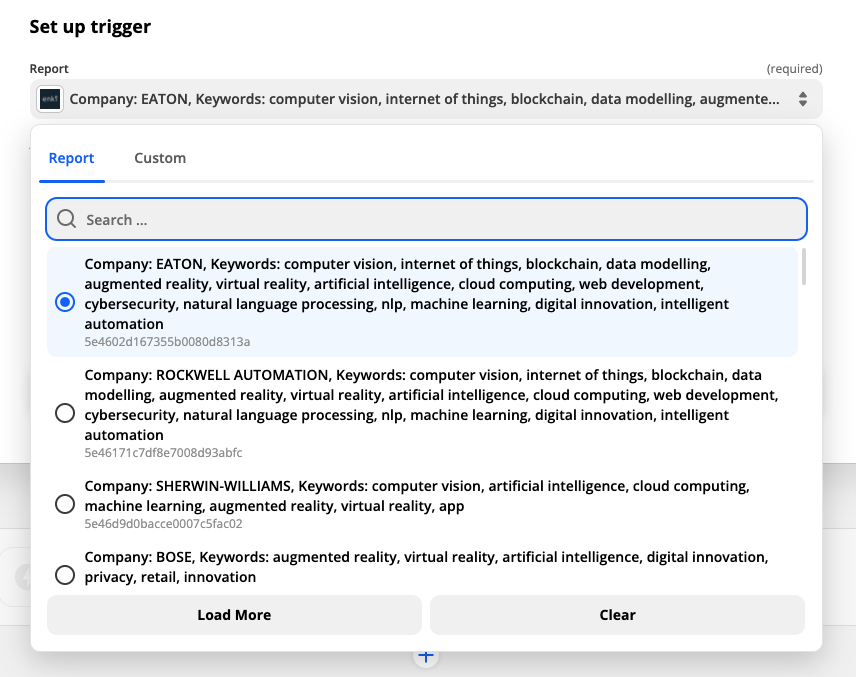
Task: Click the blue plus icon below the panel
Action: coord(426,657)
